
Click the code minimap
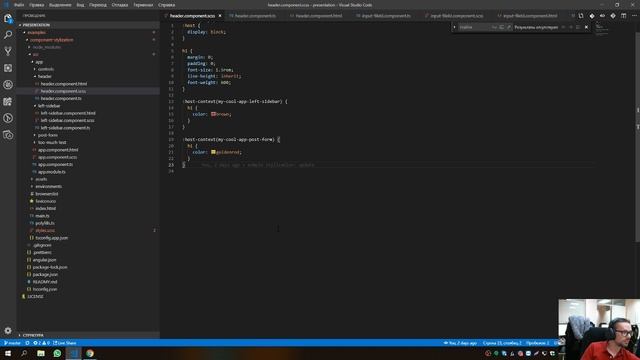602,29
